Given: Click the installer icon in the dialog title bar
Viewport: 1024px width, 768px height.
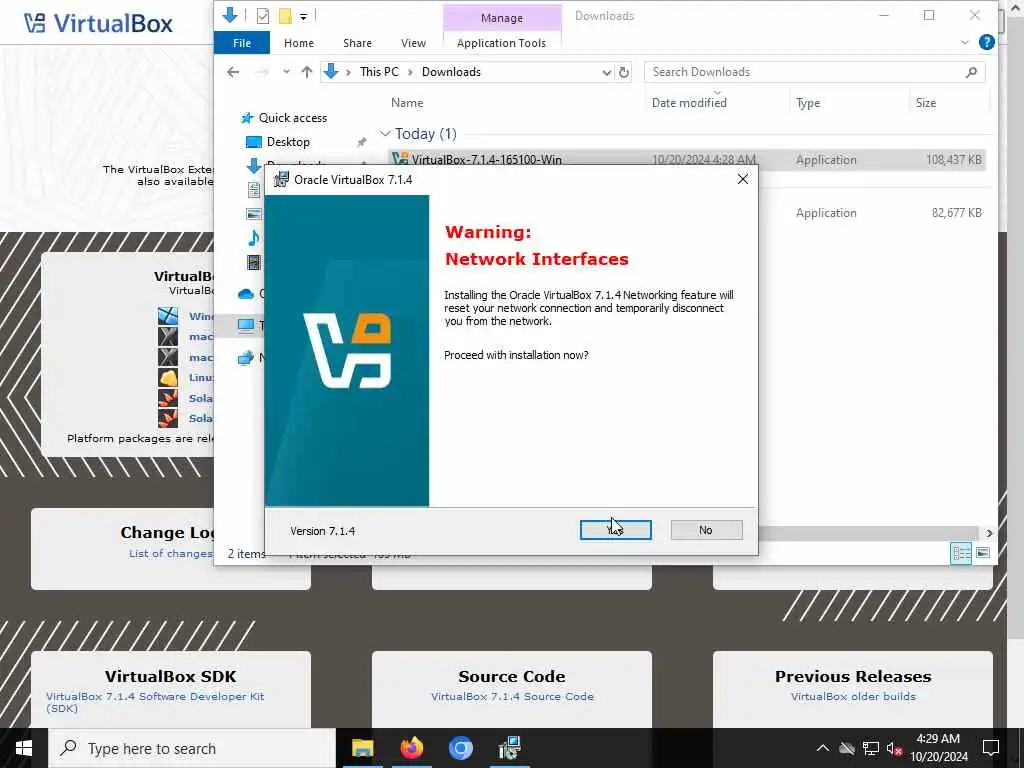Looking at the screenshot, I should [x=281, y=179].
